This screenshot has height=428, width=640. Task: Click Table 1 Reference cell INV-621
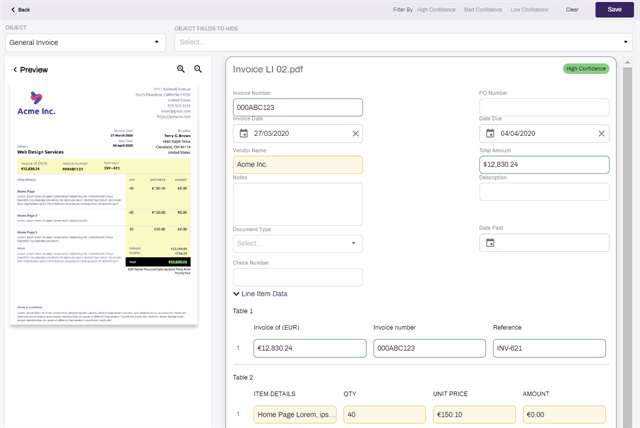549,348
